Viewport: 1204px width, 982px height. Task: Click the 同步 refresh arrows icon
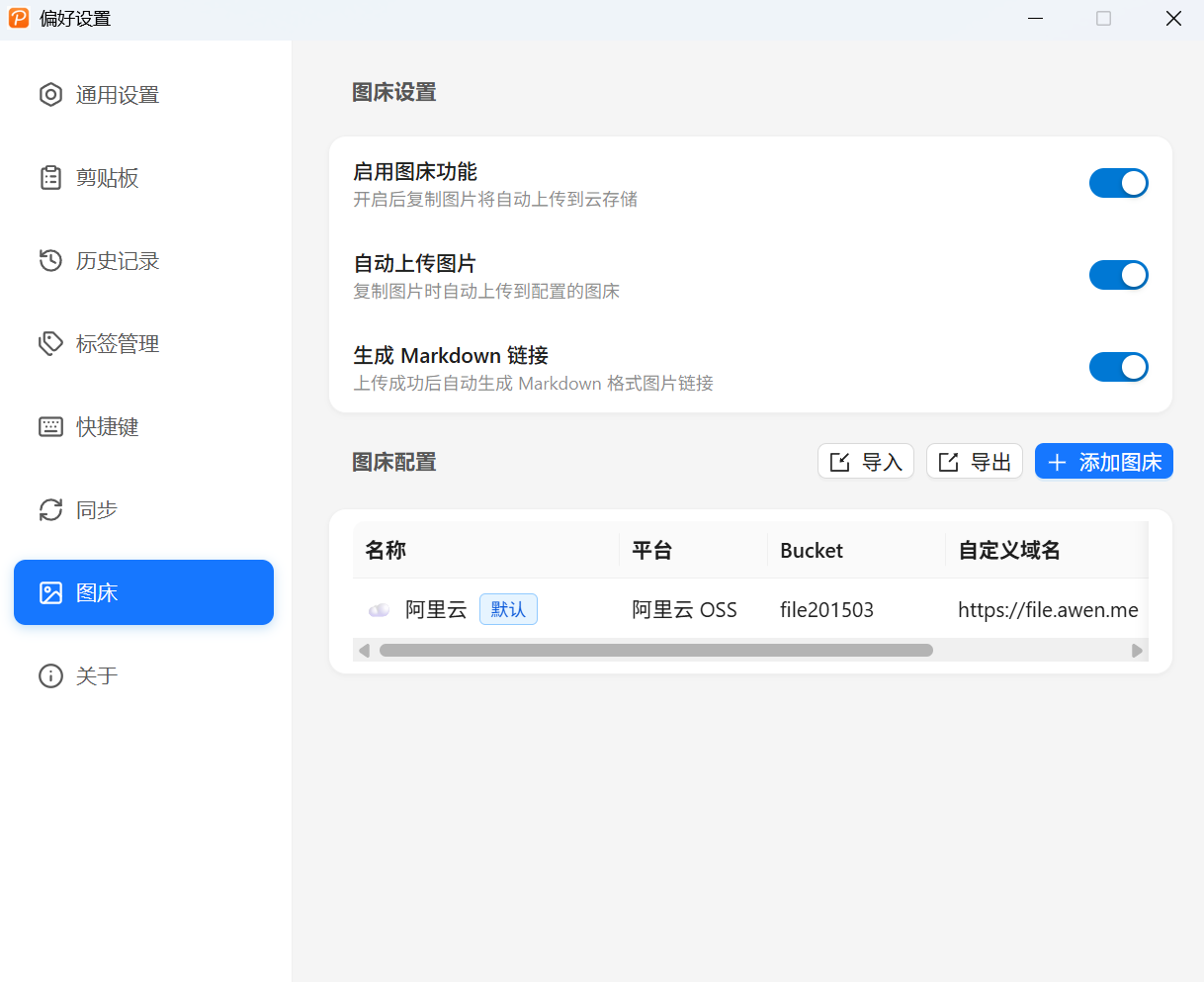50,510
